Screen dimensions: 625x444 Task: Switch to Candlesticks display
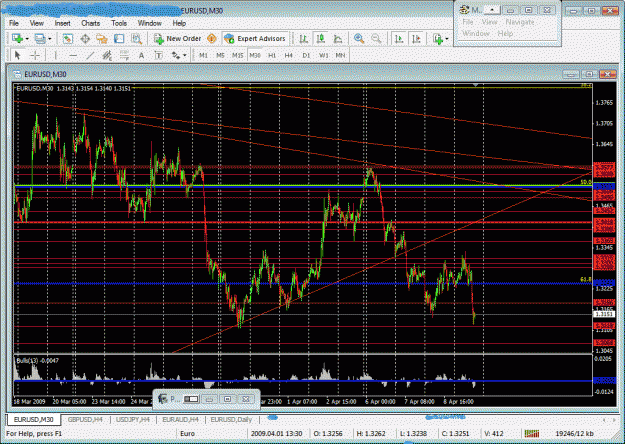(x=320, y=39)
